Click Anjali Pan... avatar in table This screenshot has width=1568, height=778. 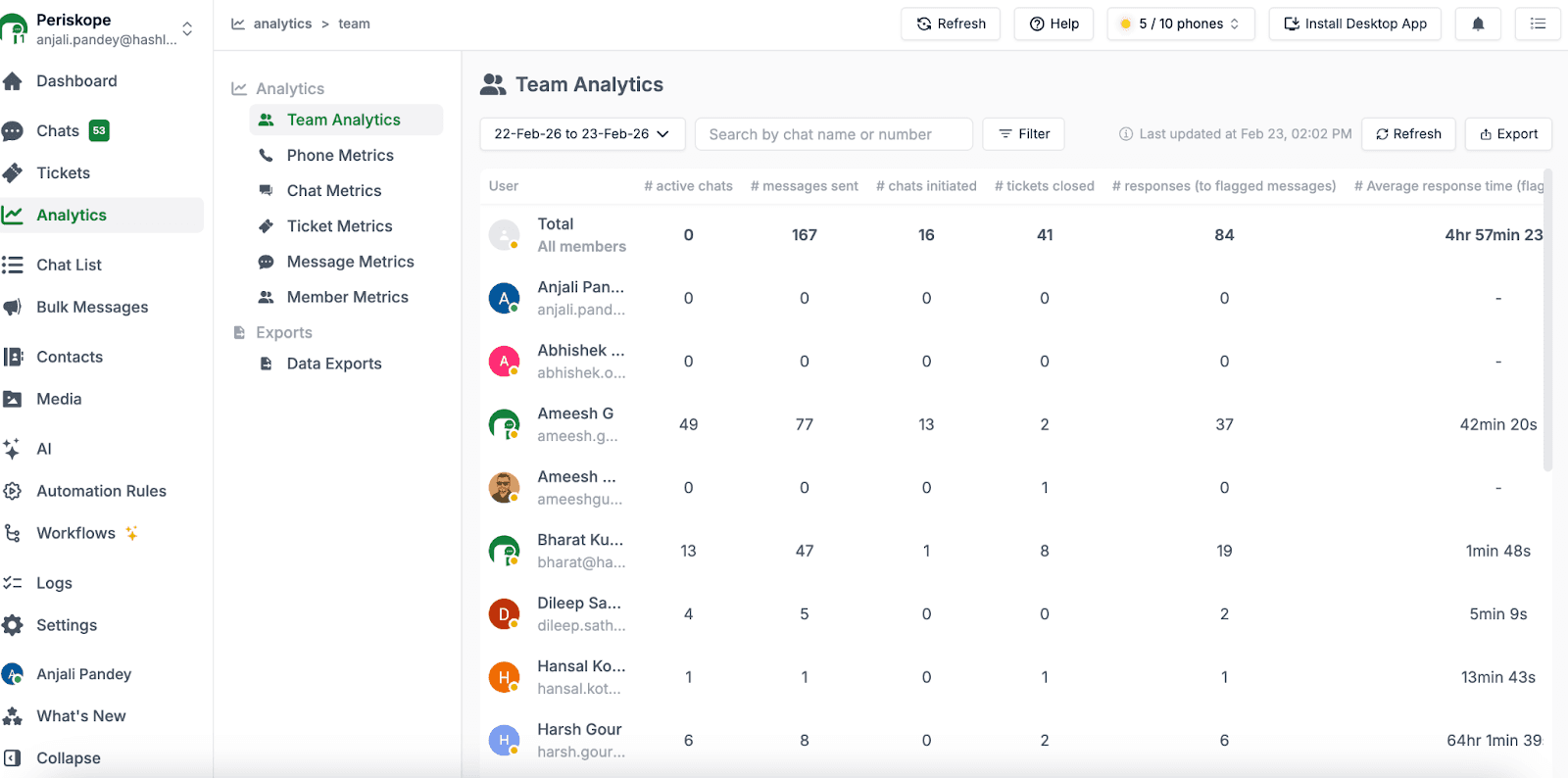(x=504, y=298)
